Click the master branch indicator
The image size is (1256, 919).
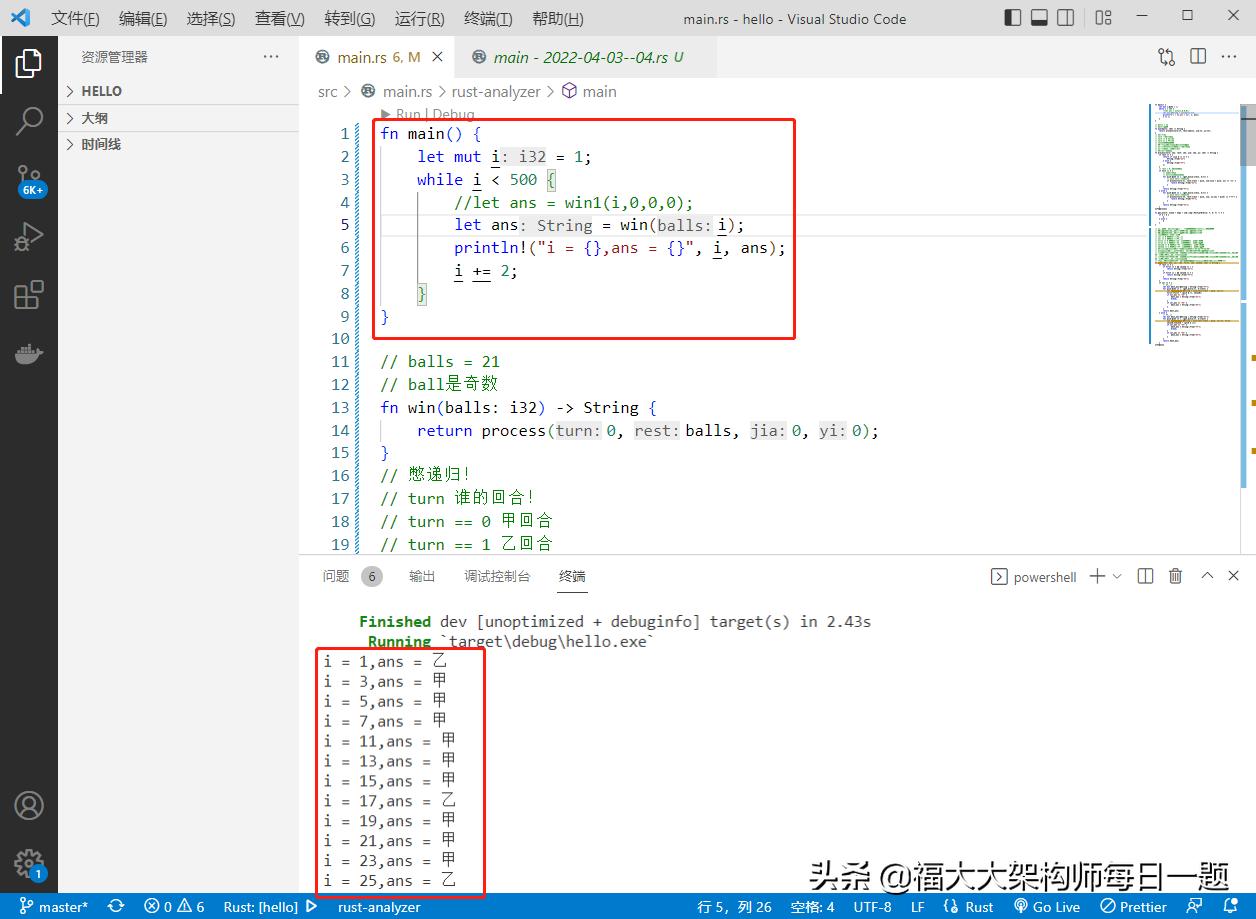(x=55, y=907)
